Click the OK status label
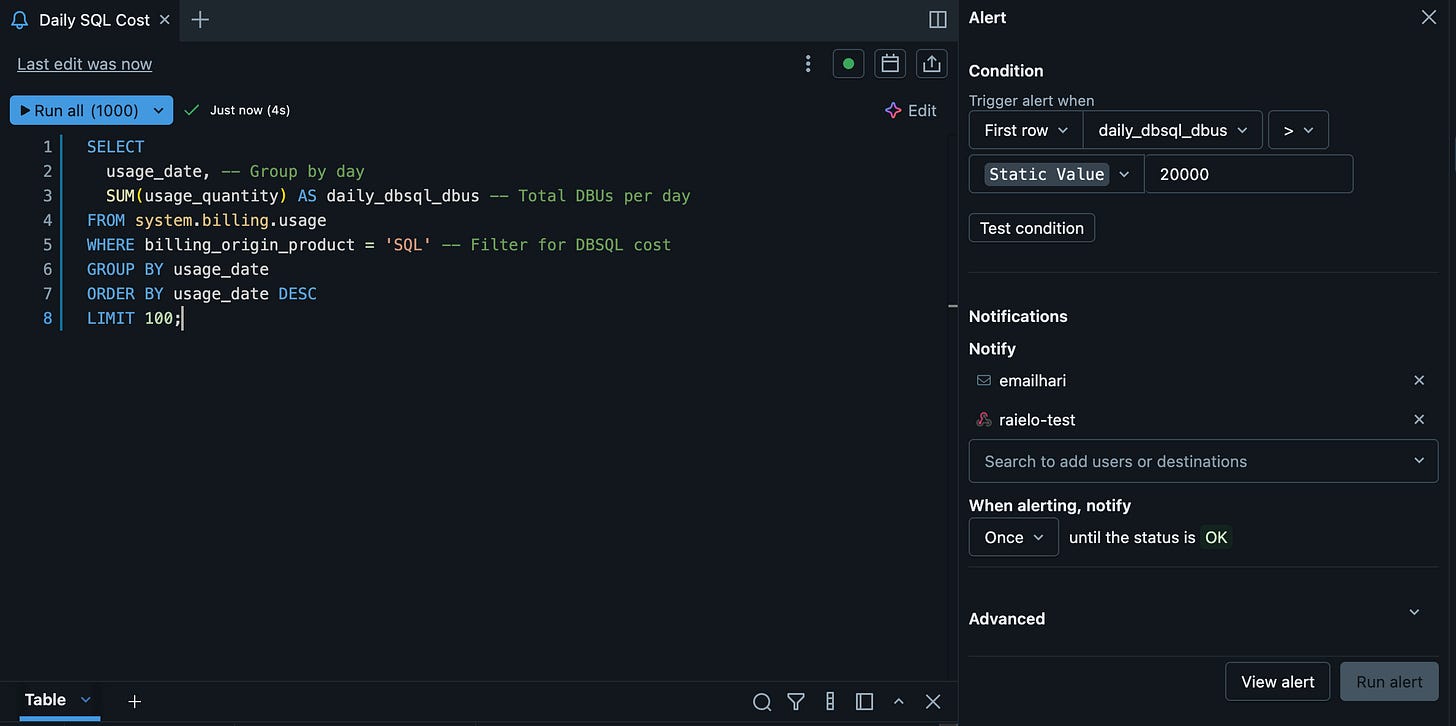This screenshot has height=726, width=1456. (1216, 537)
